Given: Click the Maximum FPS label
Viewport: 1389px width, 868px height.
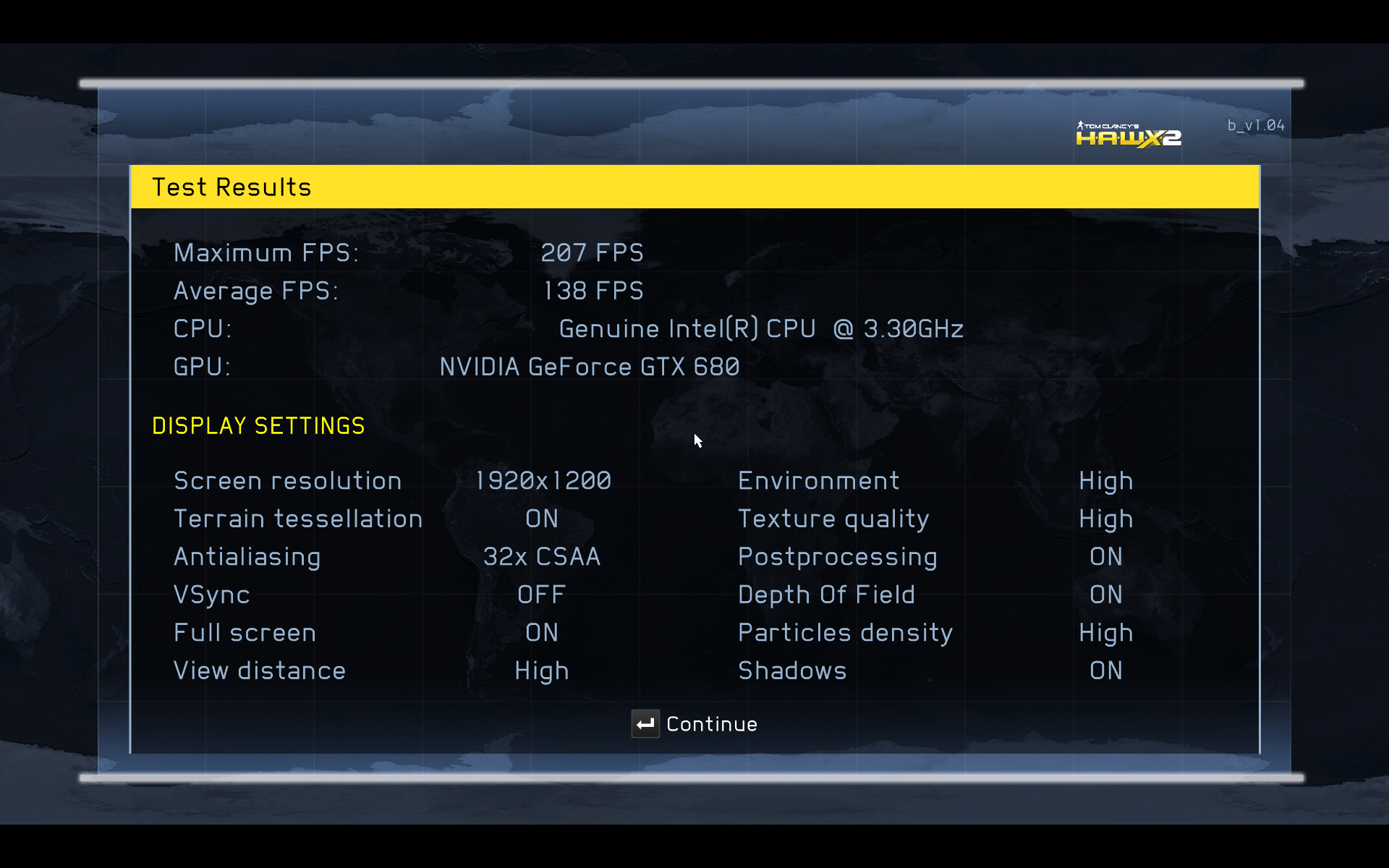Looking at the screenshot, I should click(x=266, y=252).
